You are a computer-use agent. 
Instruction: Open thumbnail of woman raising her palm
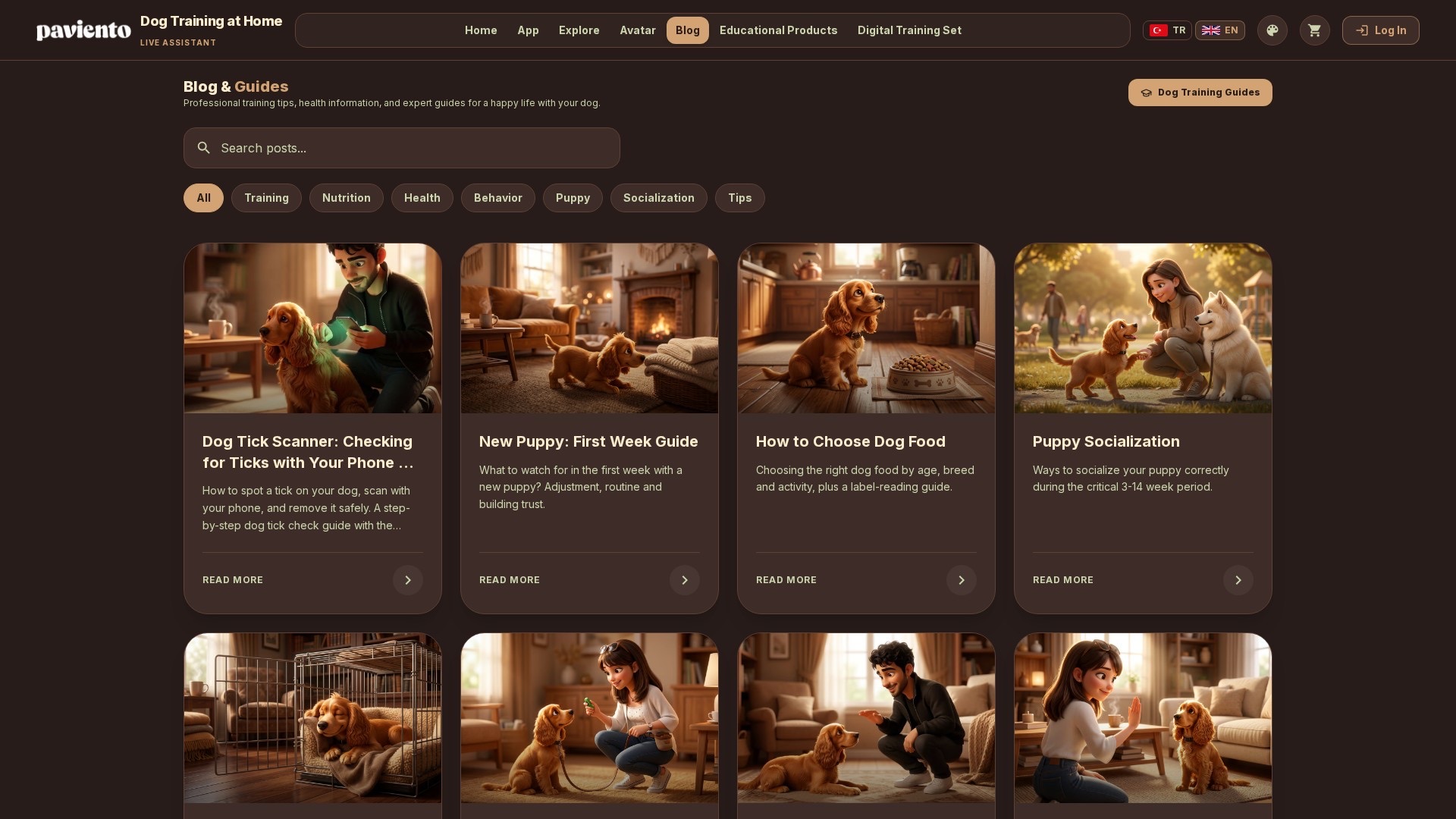(x=1143, y=718)
